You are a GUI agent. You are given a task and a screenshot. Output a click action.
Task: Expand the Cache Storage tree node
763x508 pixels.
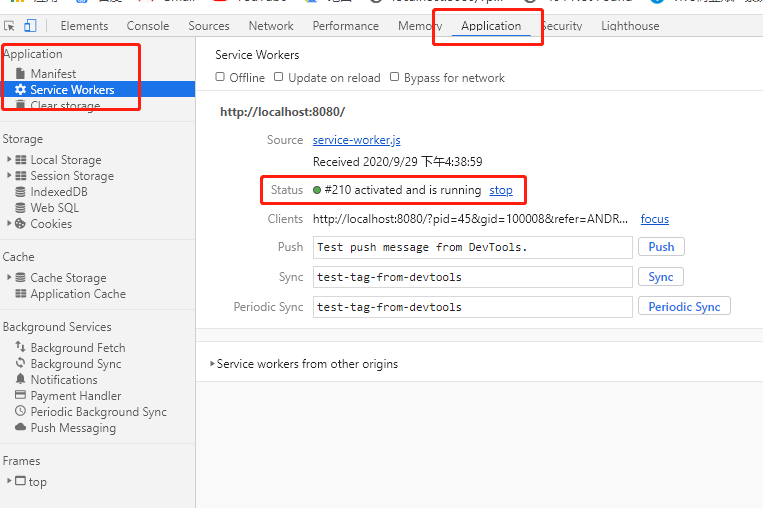(9, 277)
